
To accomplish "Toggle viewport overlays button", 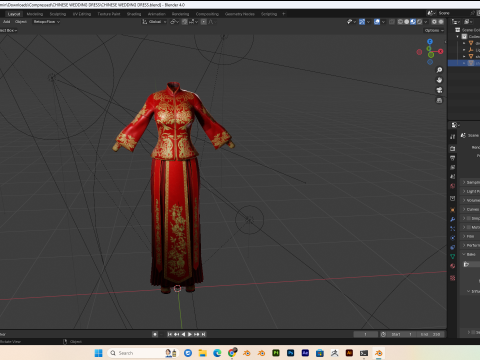I will 377,22.
